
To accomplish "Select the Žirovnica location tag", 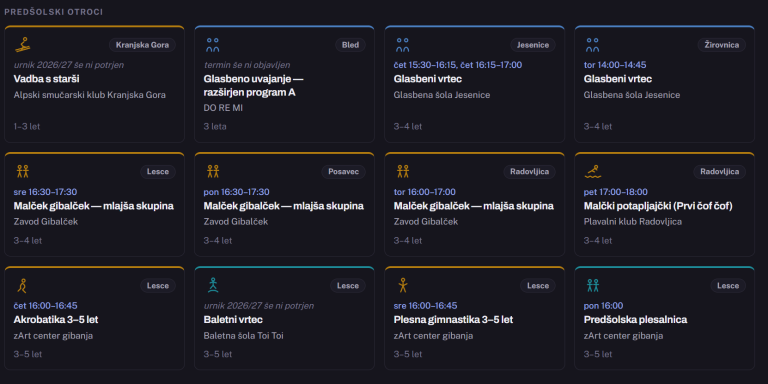I will [x=721, y=45].
